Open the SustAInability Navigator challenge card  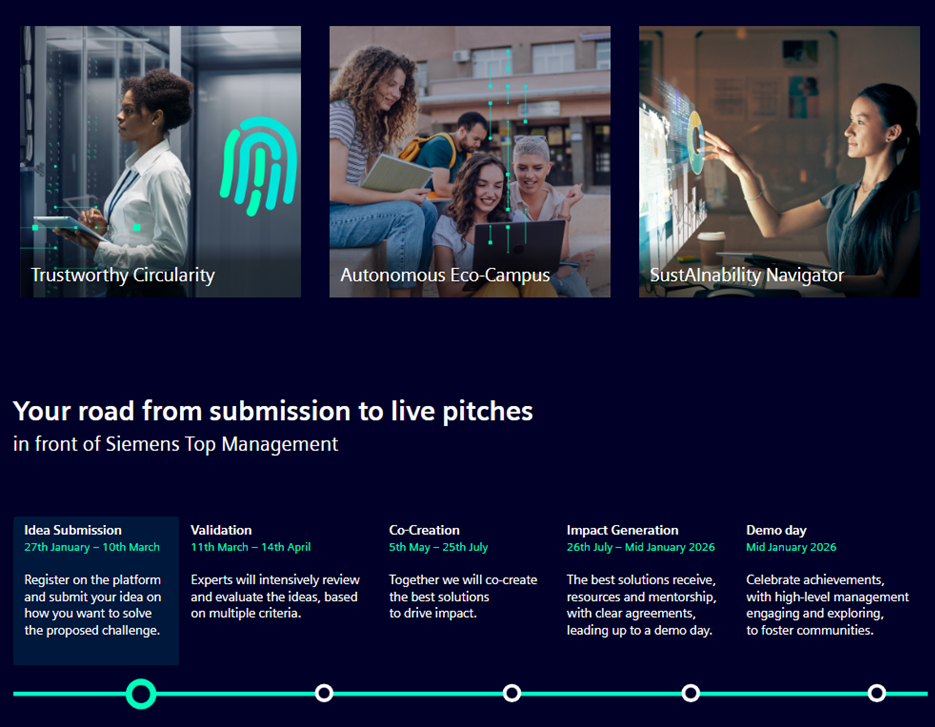click(779, 161)
